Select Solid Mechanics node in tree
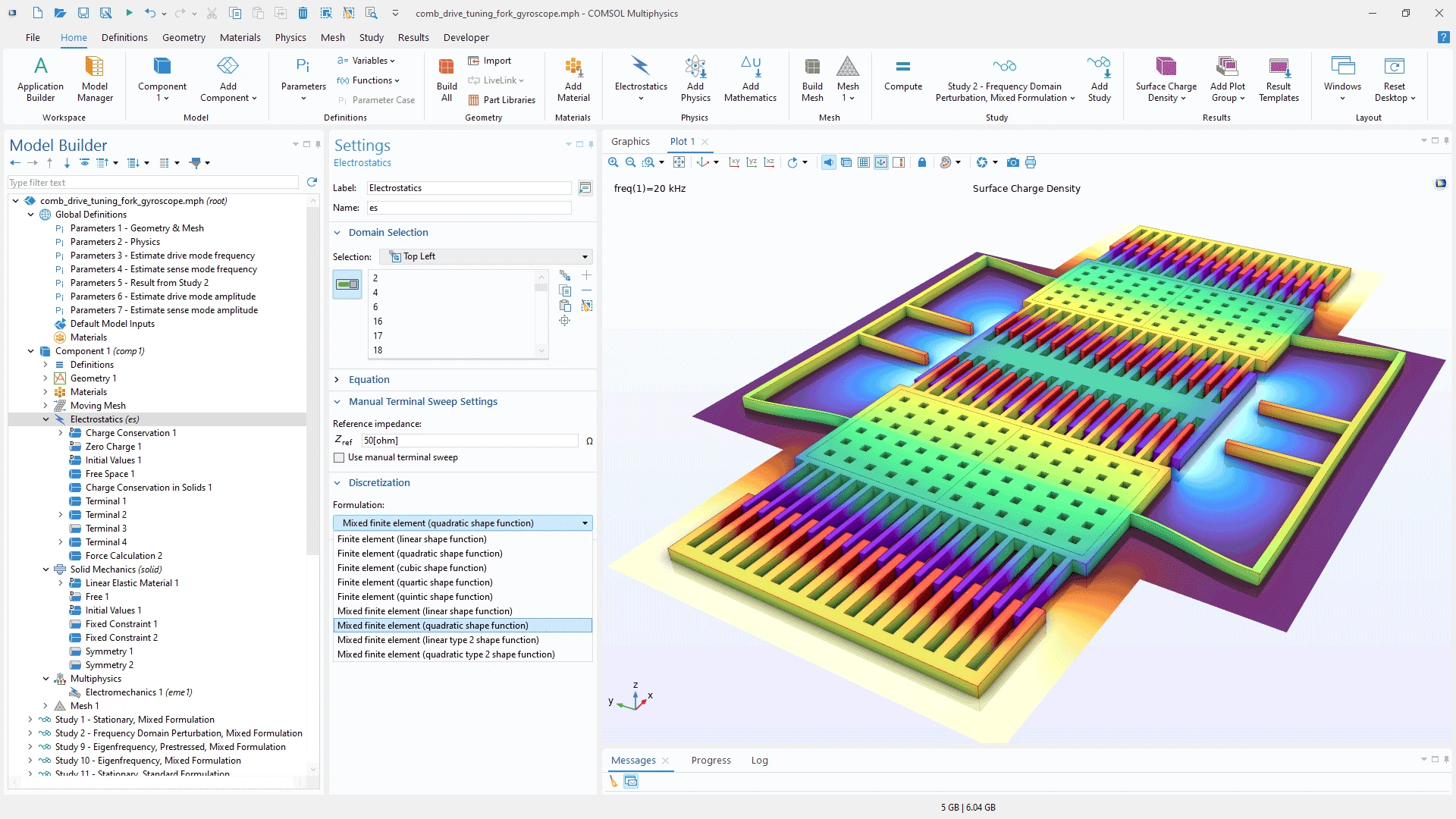 click(x=115, y=570)
